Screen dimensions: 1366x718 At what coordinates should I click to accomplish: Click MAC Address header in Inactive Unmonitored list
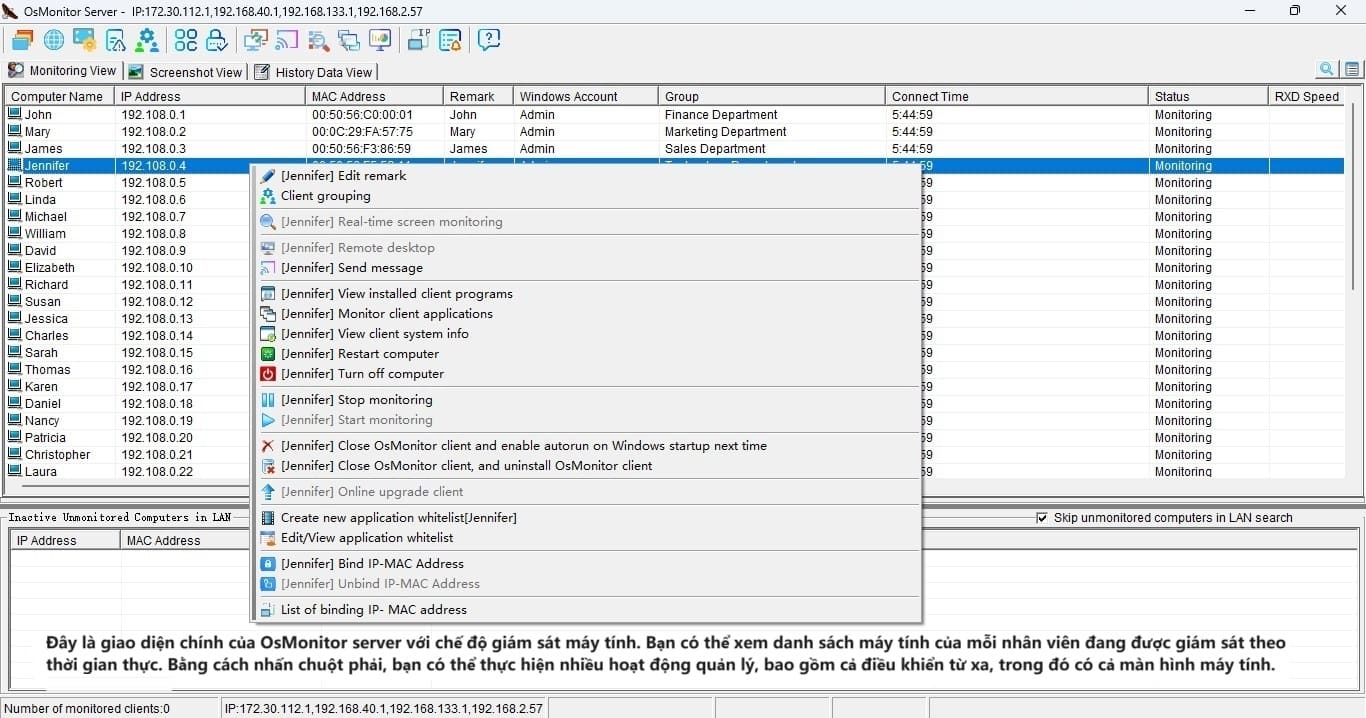[186, 541]
